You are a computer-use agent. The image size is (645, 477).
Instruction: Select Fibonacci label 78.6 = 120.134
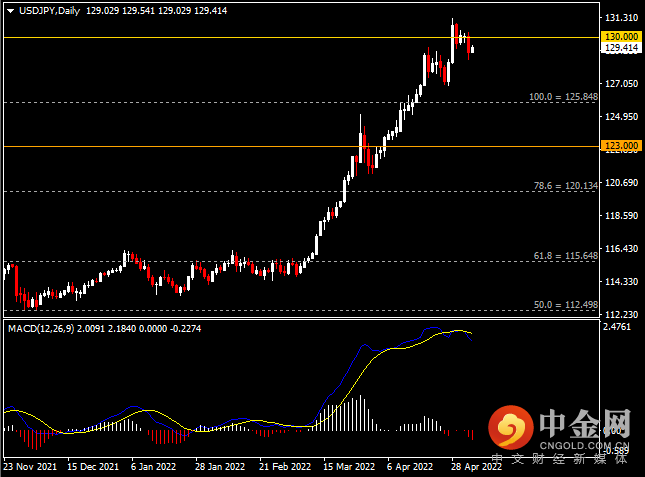pos(566,186)
